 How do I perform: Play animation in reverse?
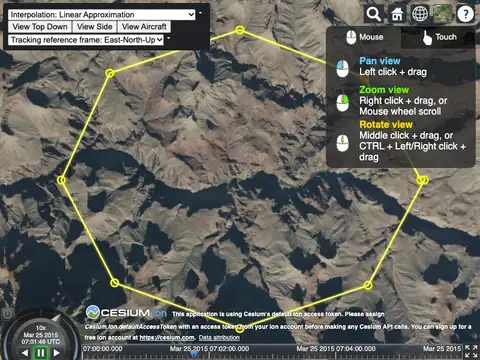tap(25, 353)
